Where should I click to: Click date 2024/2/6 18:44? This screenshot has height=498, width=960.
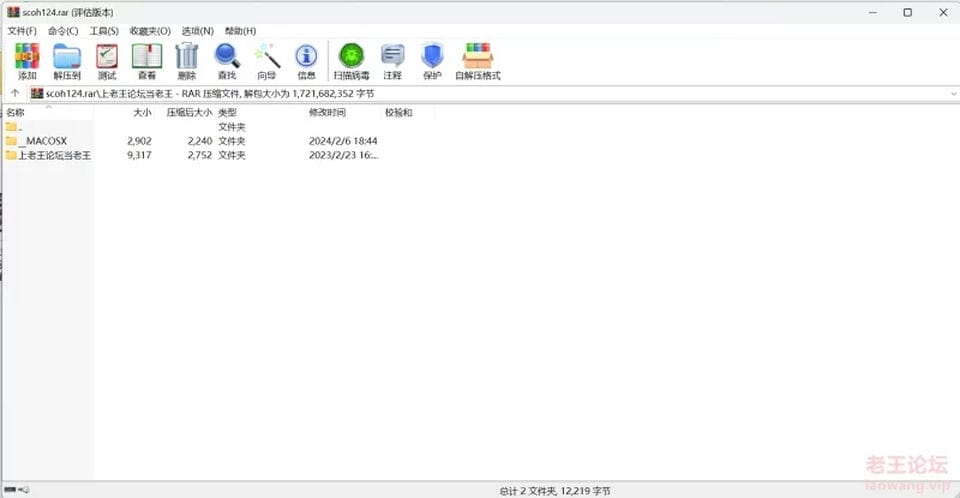[x=343, y=141]
